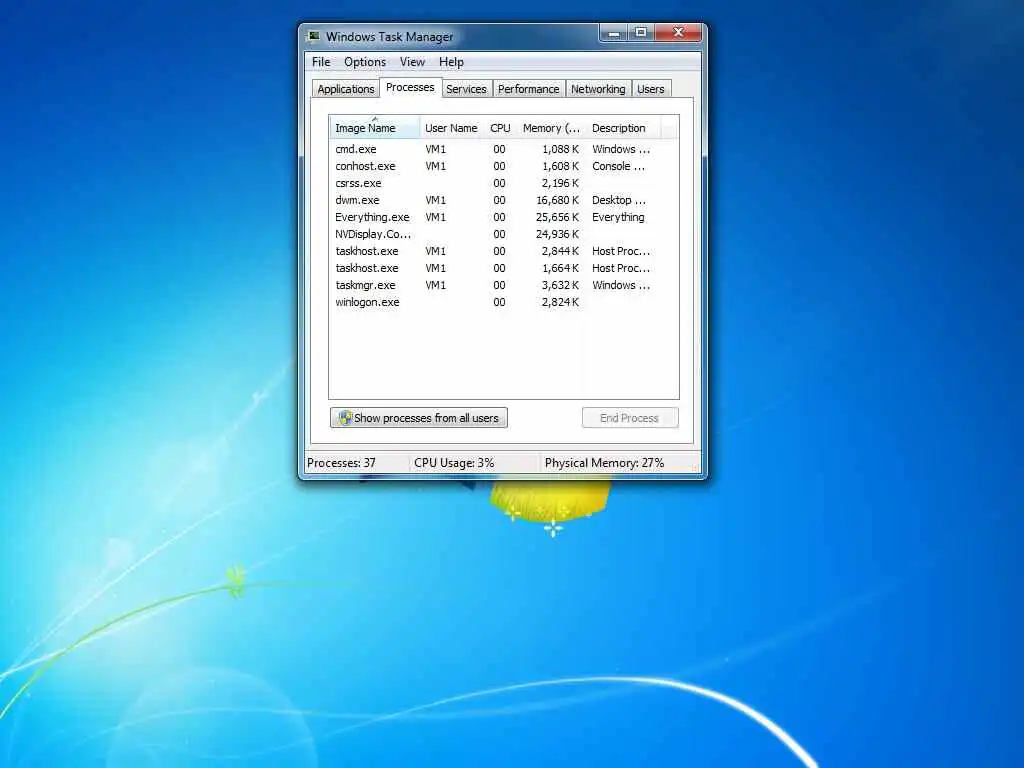Open the View menu
The height and width of the screenshot is (768, 1024).
412,62
